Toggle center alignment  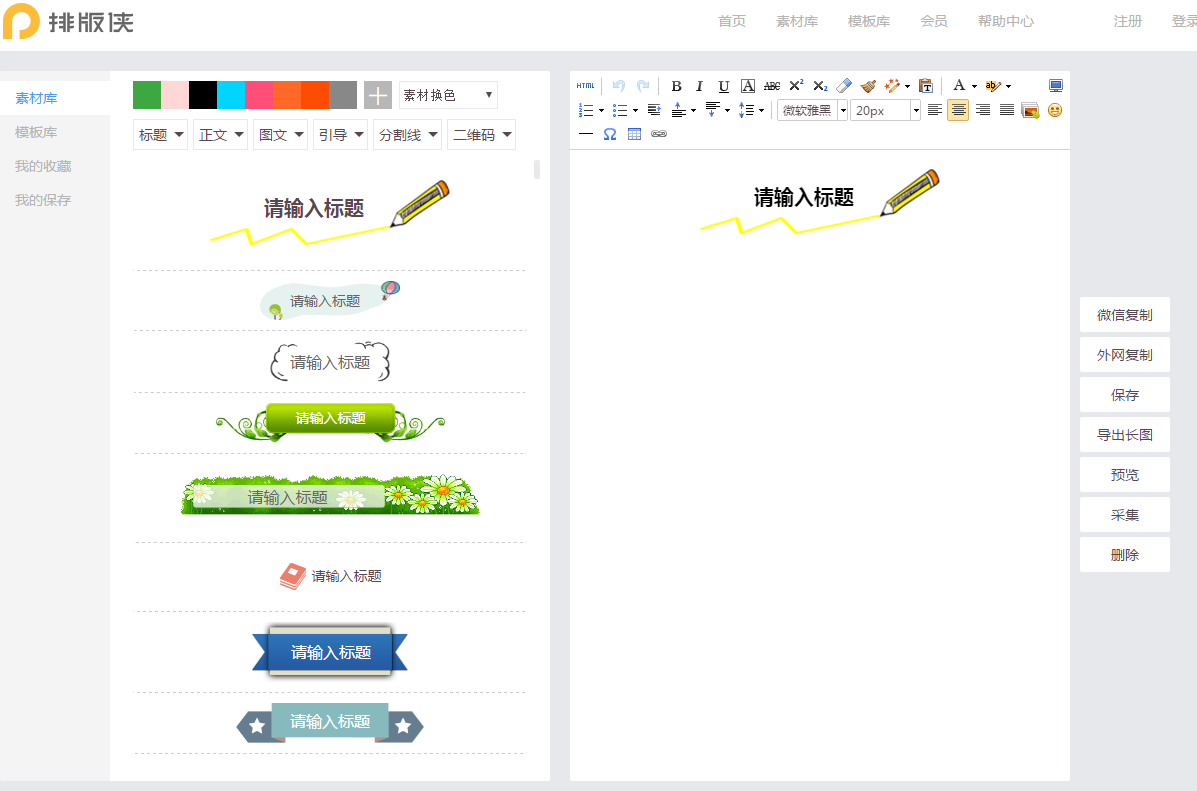point(958,110)
